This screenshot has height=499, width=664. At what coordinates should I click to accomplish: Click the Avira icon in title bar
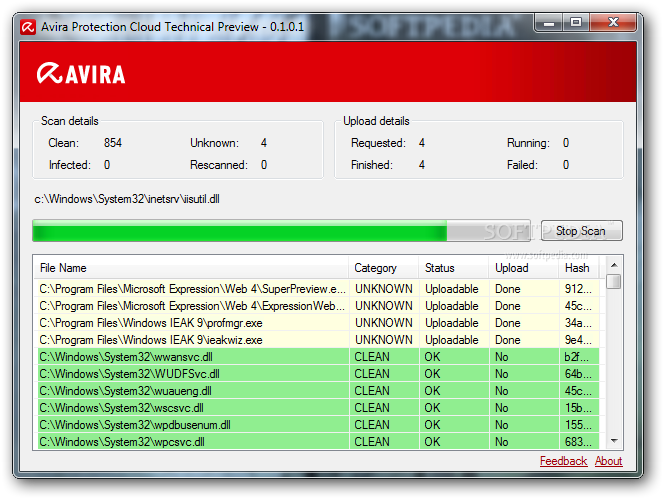tap(28, 27)
